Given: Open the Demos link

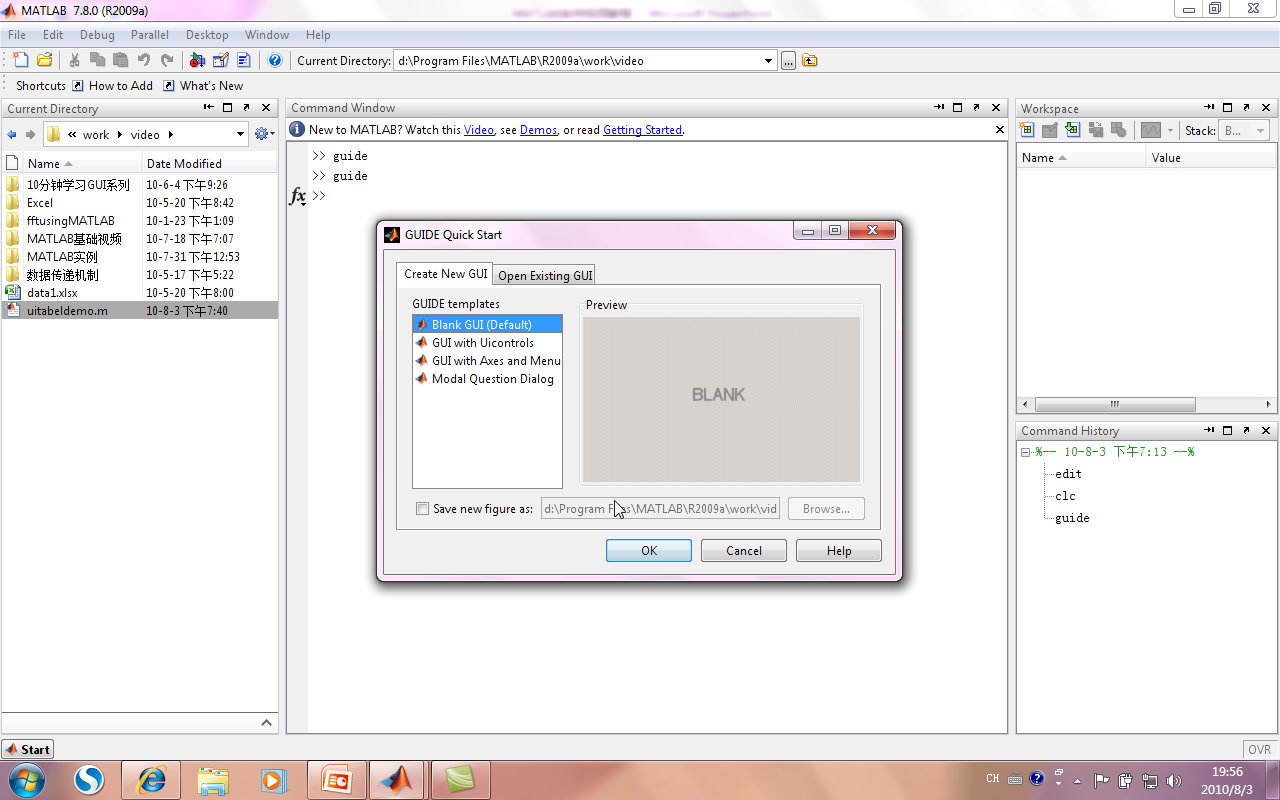Looking at the screenshot, I should tap(538, 130).
